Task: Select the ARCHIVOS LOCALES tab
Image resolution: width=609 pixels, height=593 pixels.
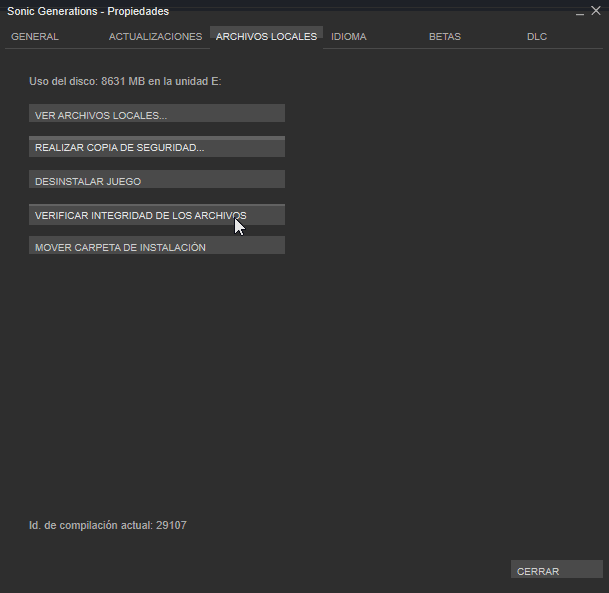Action: coord(266,37)
